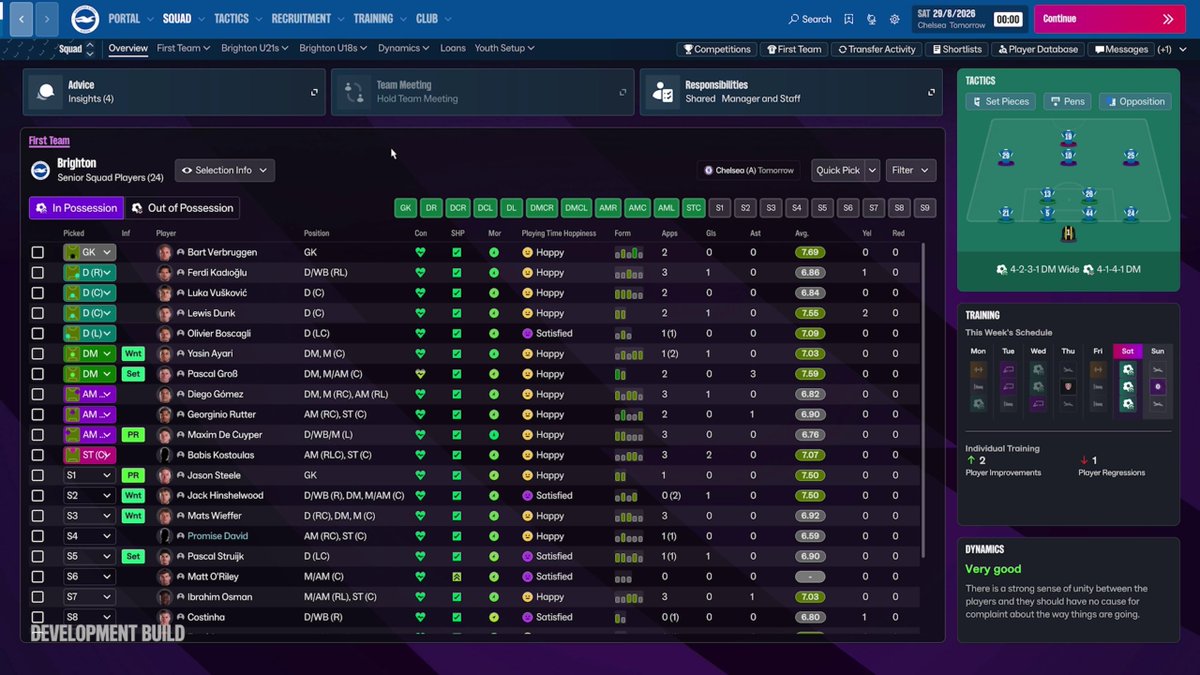
Task: Click the Brighton club badge in top bar
Action: [85, 18]
